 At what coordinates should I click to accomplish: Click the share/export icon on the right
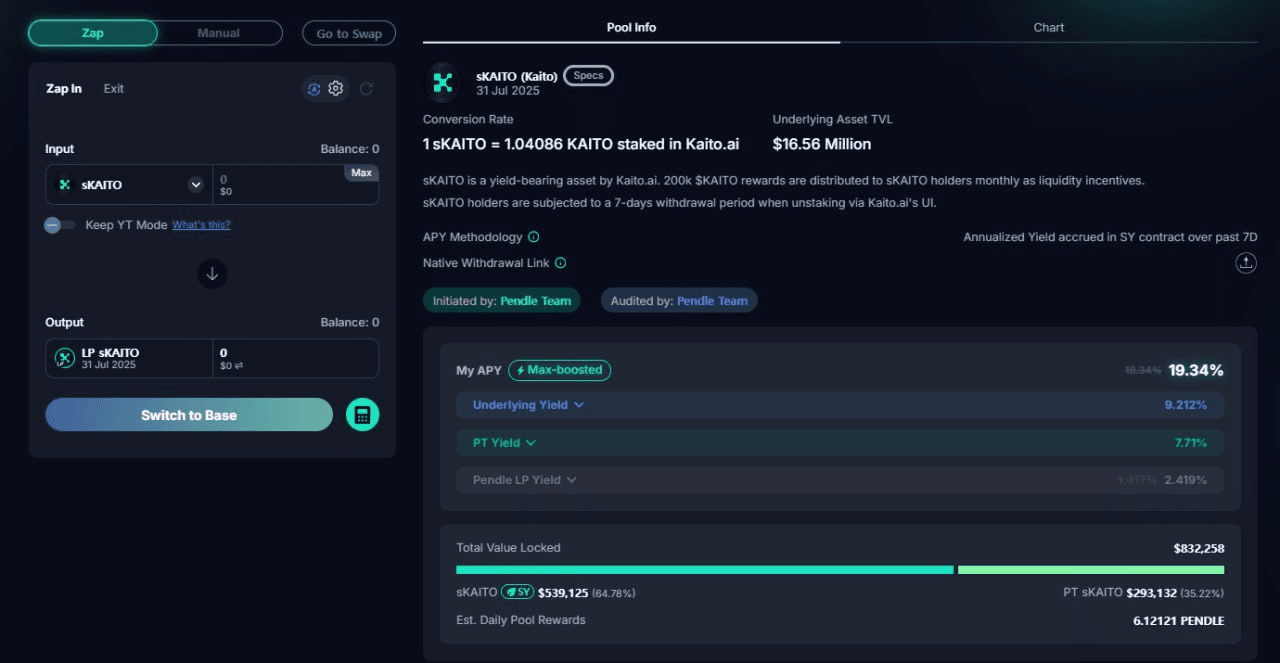(x=1246, y=263)
